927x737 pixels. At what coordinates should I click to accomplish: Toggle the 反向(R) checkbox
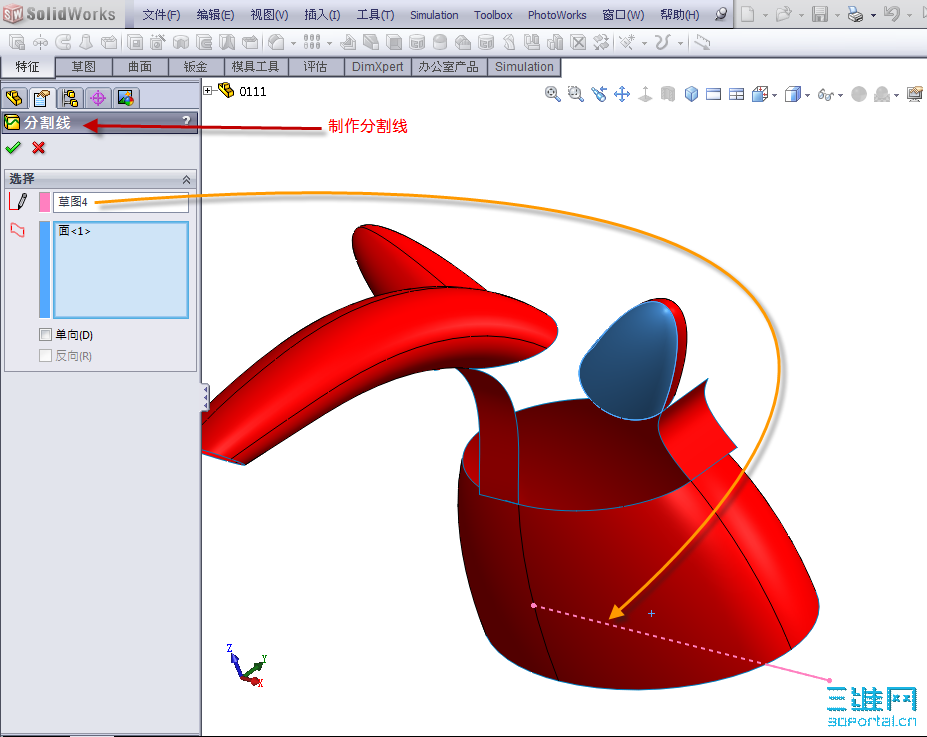[x=46, y=356]
